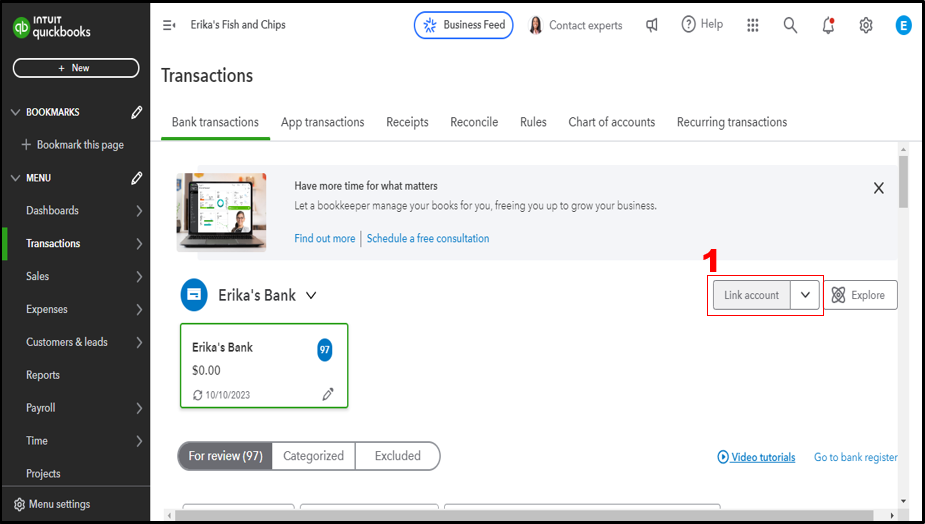This screenshot has height=524, width=925.
Task: Refresh bank feed dated 10/10/2023
Action: tap(198, 395)
